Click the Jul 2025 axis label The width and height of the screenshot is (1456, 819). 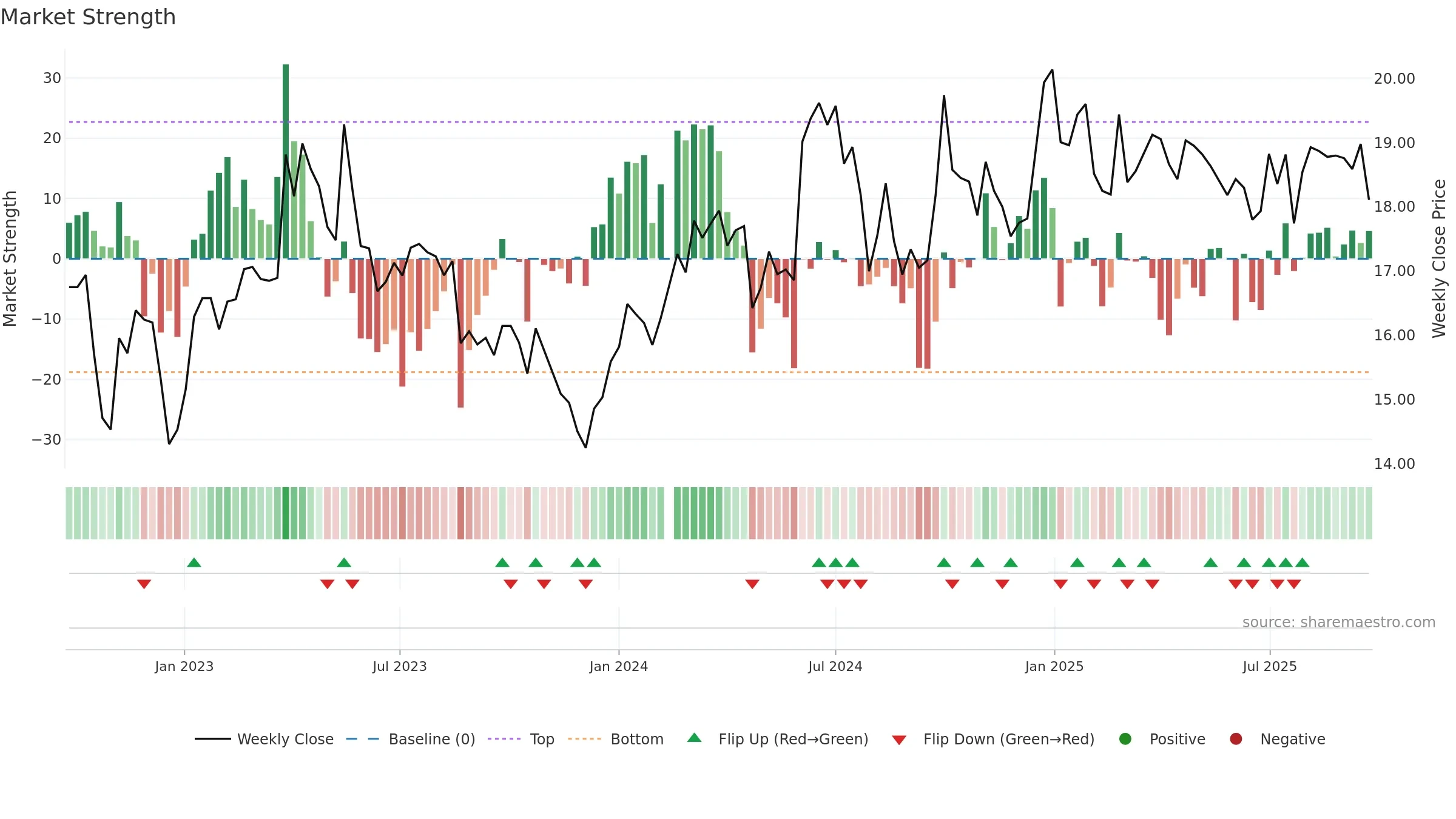(1270, 666)
